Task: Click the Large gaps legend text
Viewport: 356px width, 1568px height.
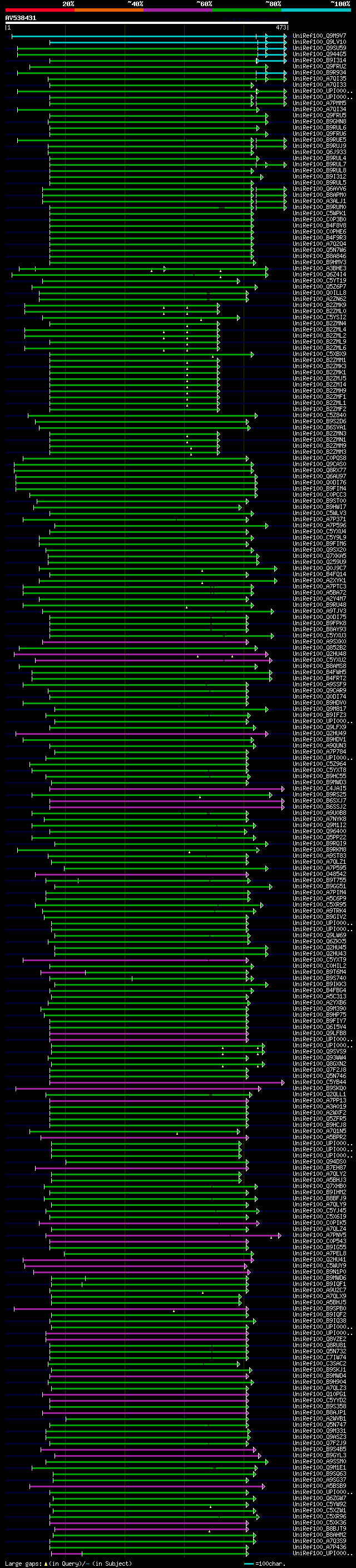Action: (67, 1563)
